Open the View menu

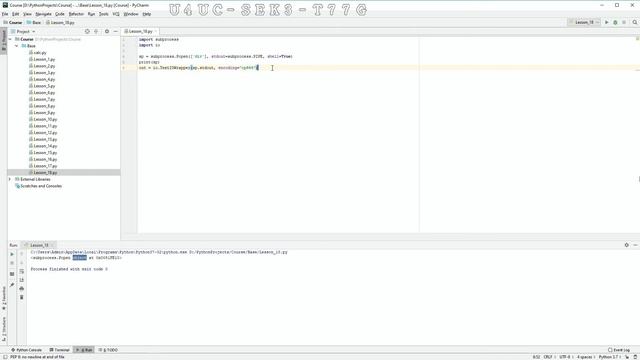[x=27, y=14]
